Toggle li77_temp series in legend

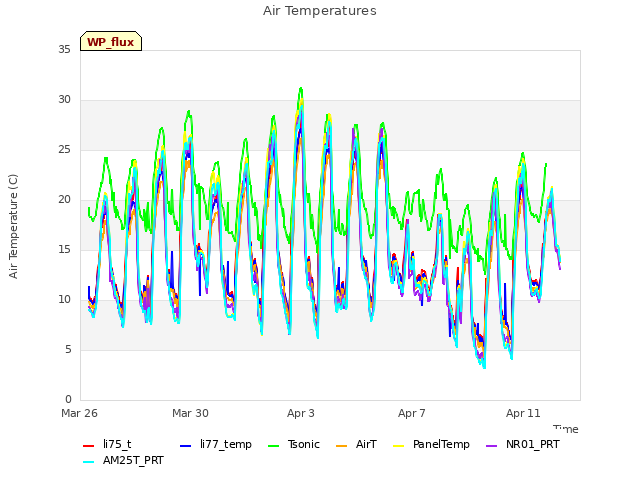coord(216,444)
